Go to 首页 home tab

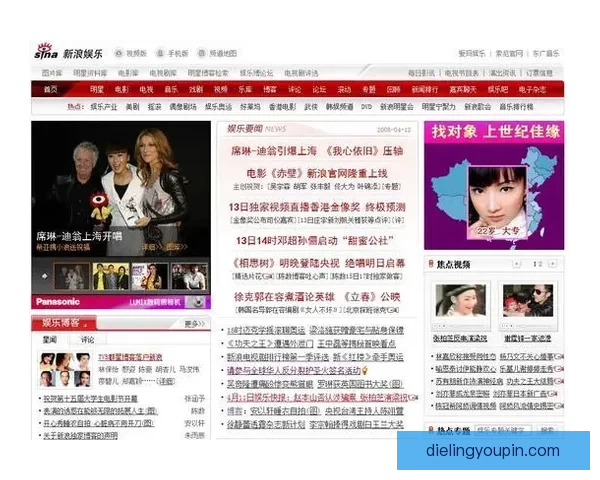(x=51, y=90)
